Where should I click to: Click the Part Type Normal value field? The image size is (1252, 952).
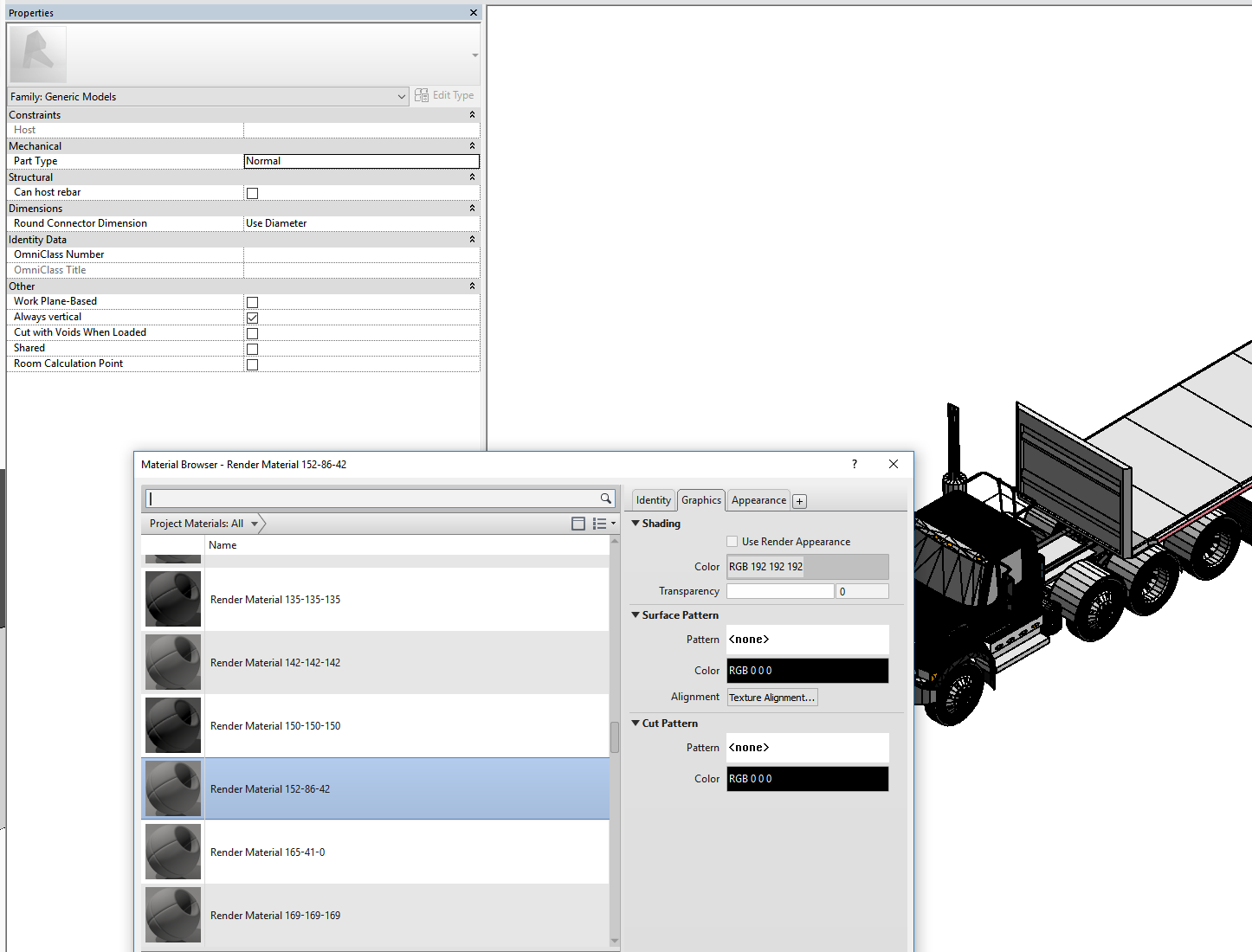(362, 161)
